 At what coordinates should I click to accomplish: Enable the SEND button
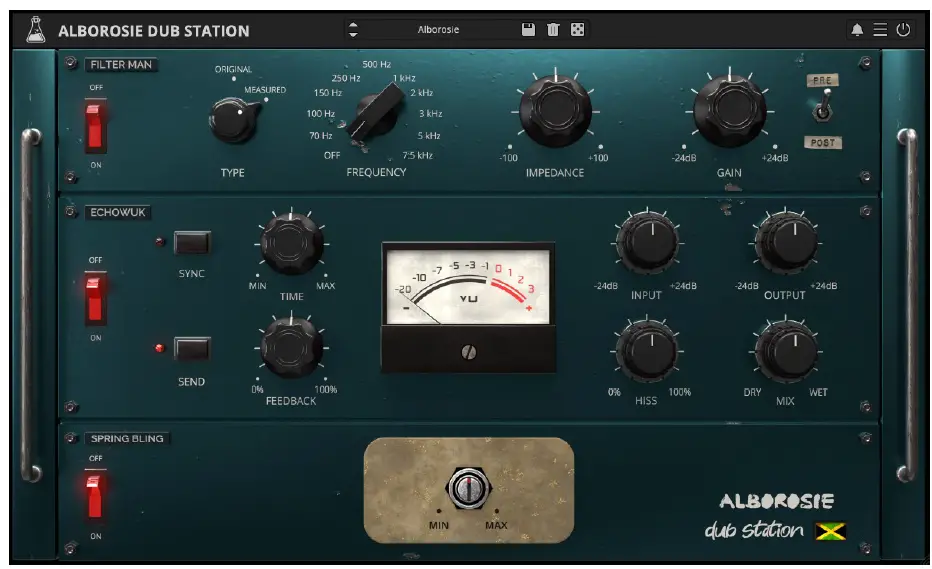click(192, 348)
